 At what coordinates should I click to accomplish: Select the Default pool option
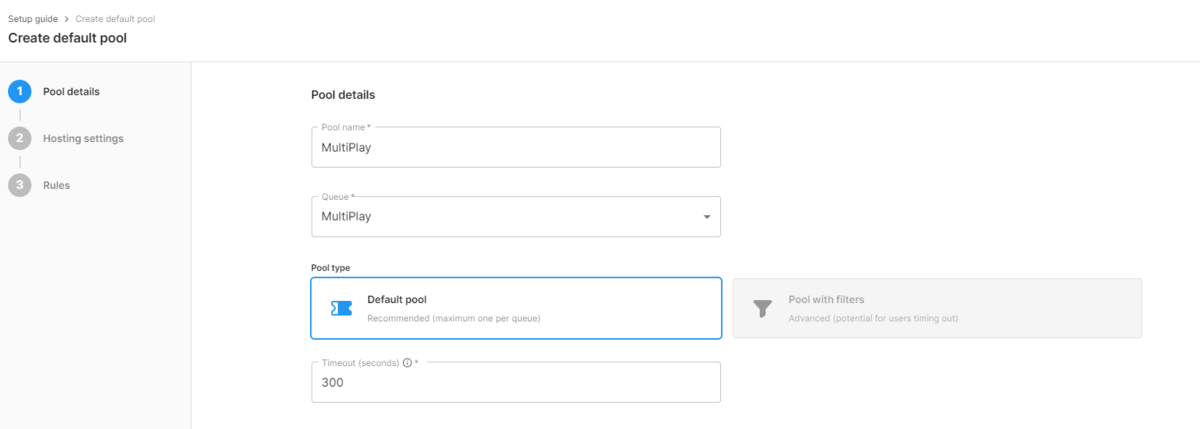point(516,308)
